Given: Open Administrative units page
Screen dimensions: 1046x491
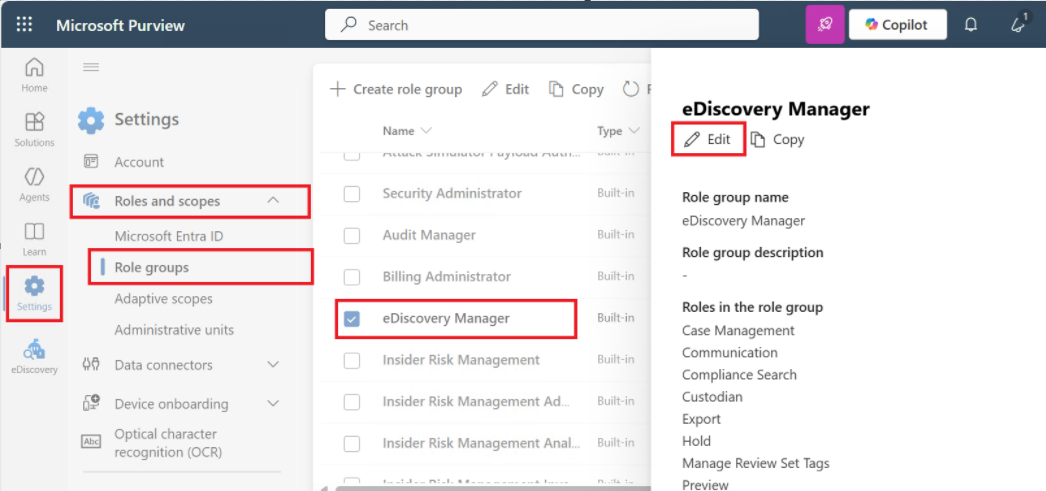Looking at the screenshot, I should click(x=174, y=330).
